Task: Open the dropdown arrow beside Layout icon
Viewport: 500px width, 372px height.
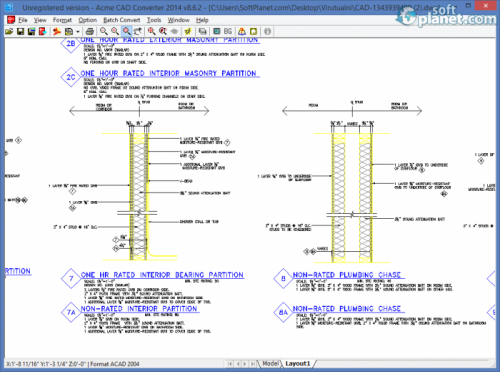Action: pos(78,32)
